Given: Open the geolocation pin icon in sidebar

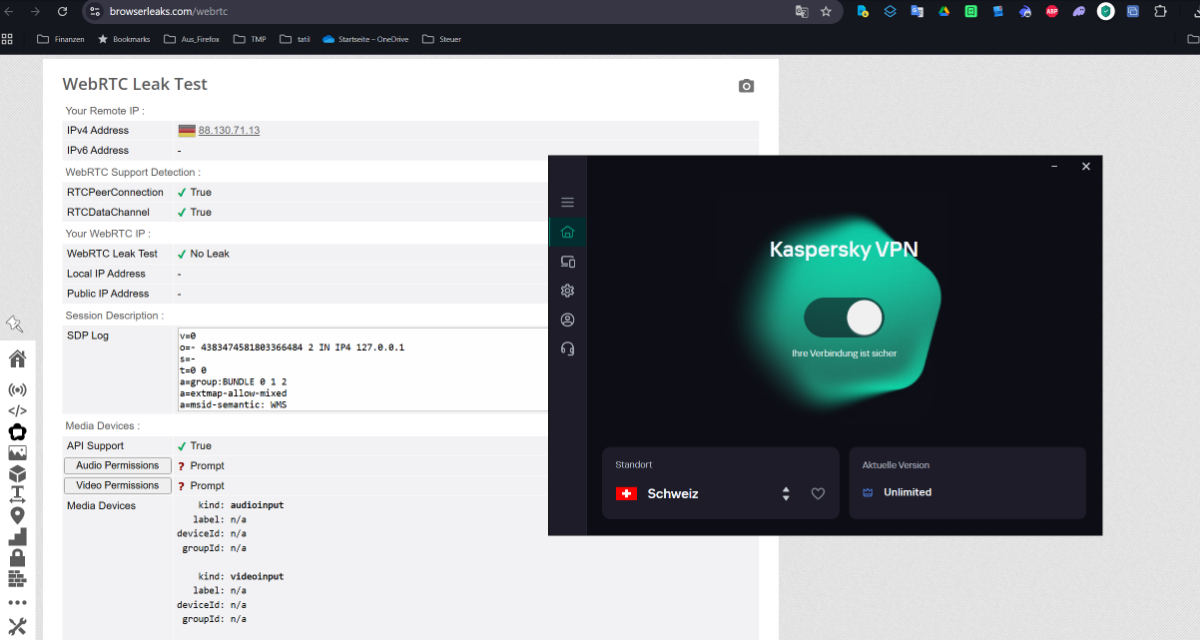Looking at the screenshot, I should click(17, 516).
